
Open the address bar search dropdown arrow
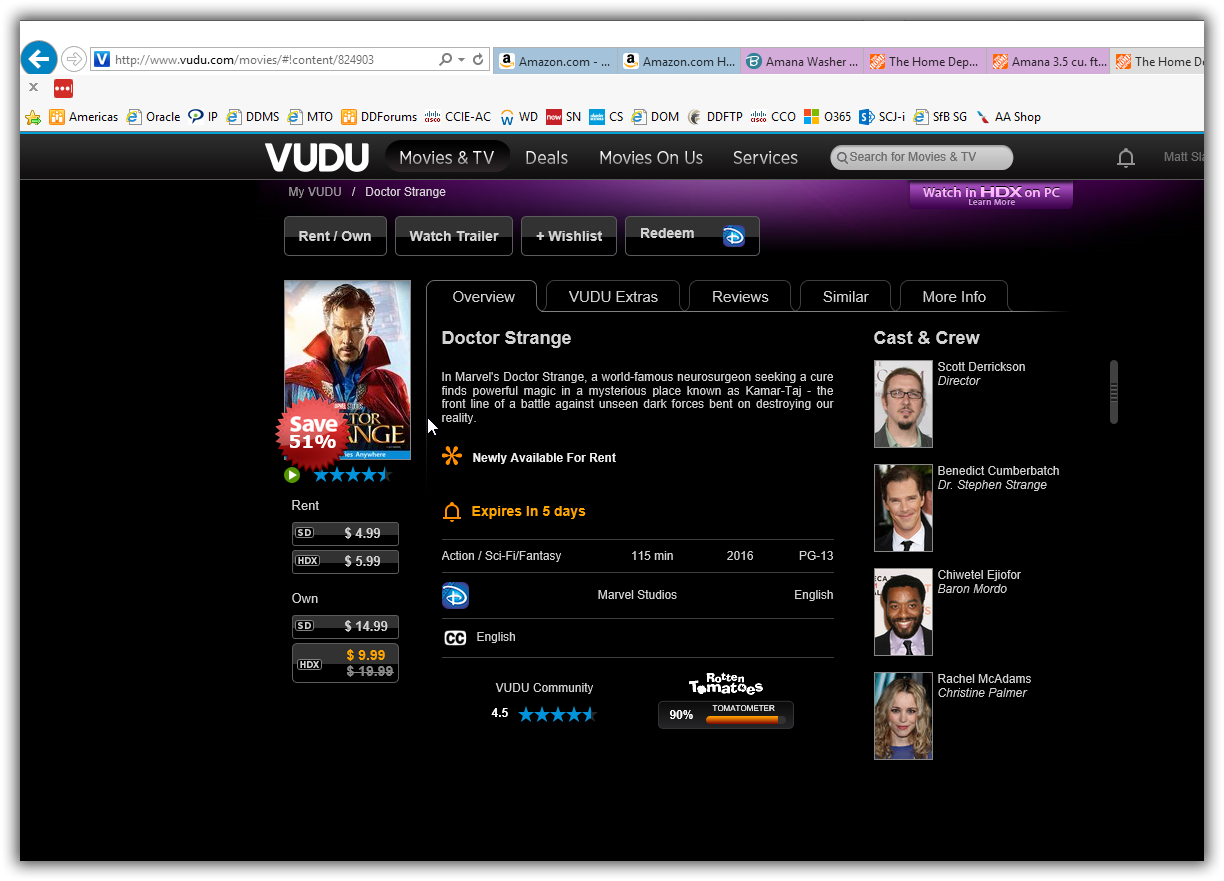click(x=461, y=60)
